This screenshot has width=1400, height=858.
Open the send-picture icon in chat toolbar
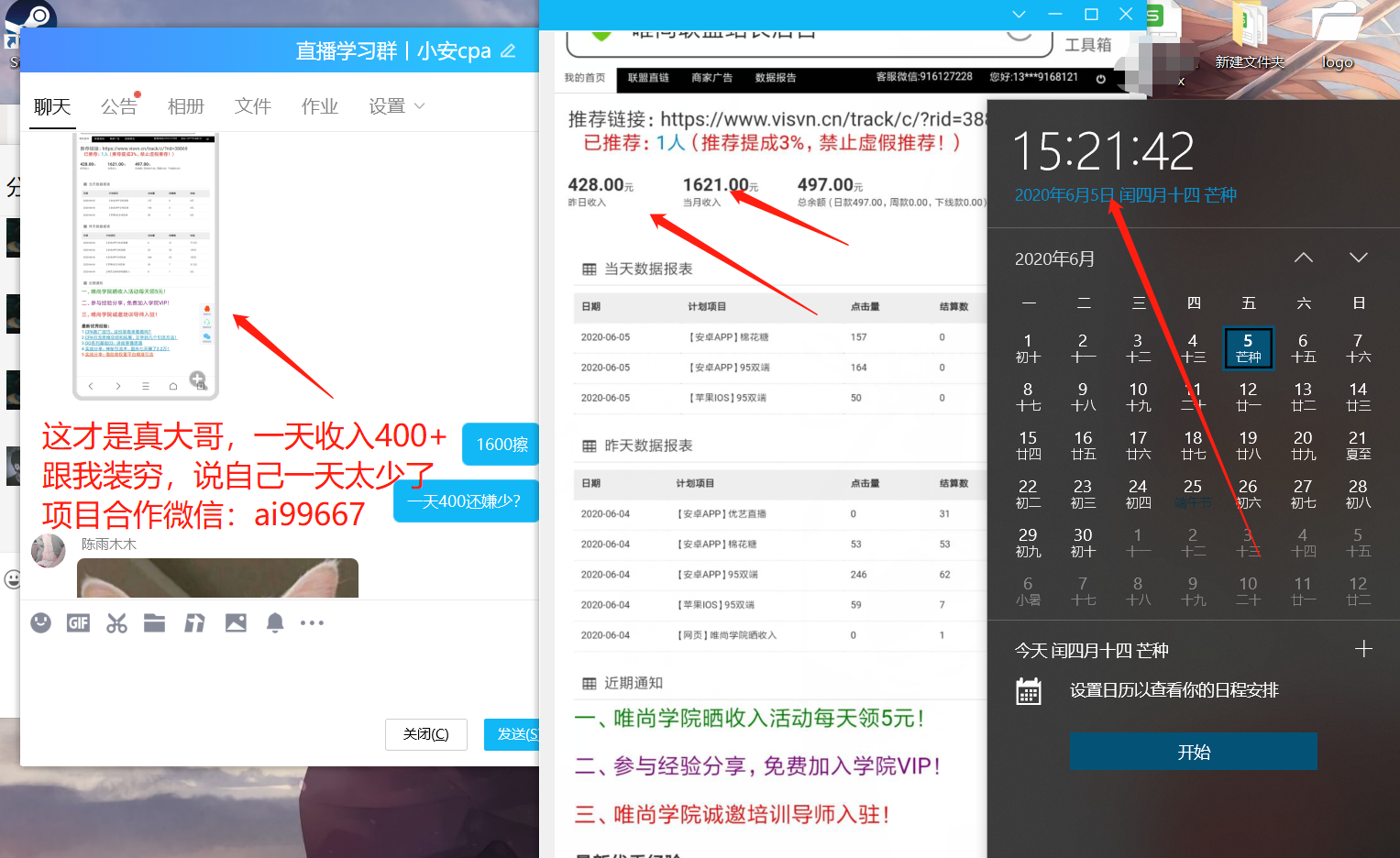tap(236, 623)
